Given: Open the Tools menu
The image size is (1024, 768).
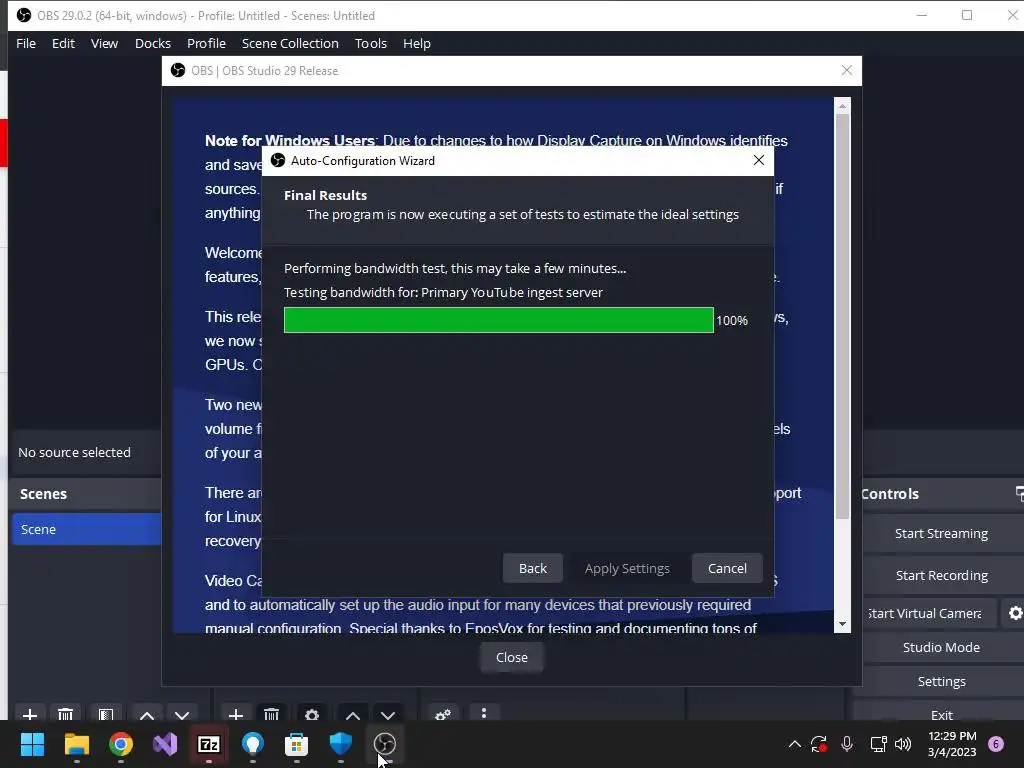Looking at the screenshot, I should [371, 43].
